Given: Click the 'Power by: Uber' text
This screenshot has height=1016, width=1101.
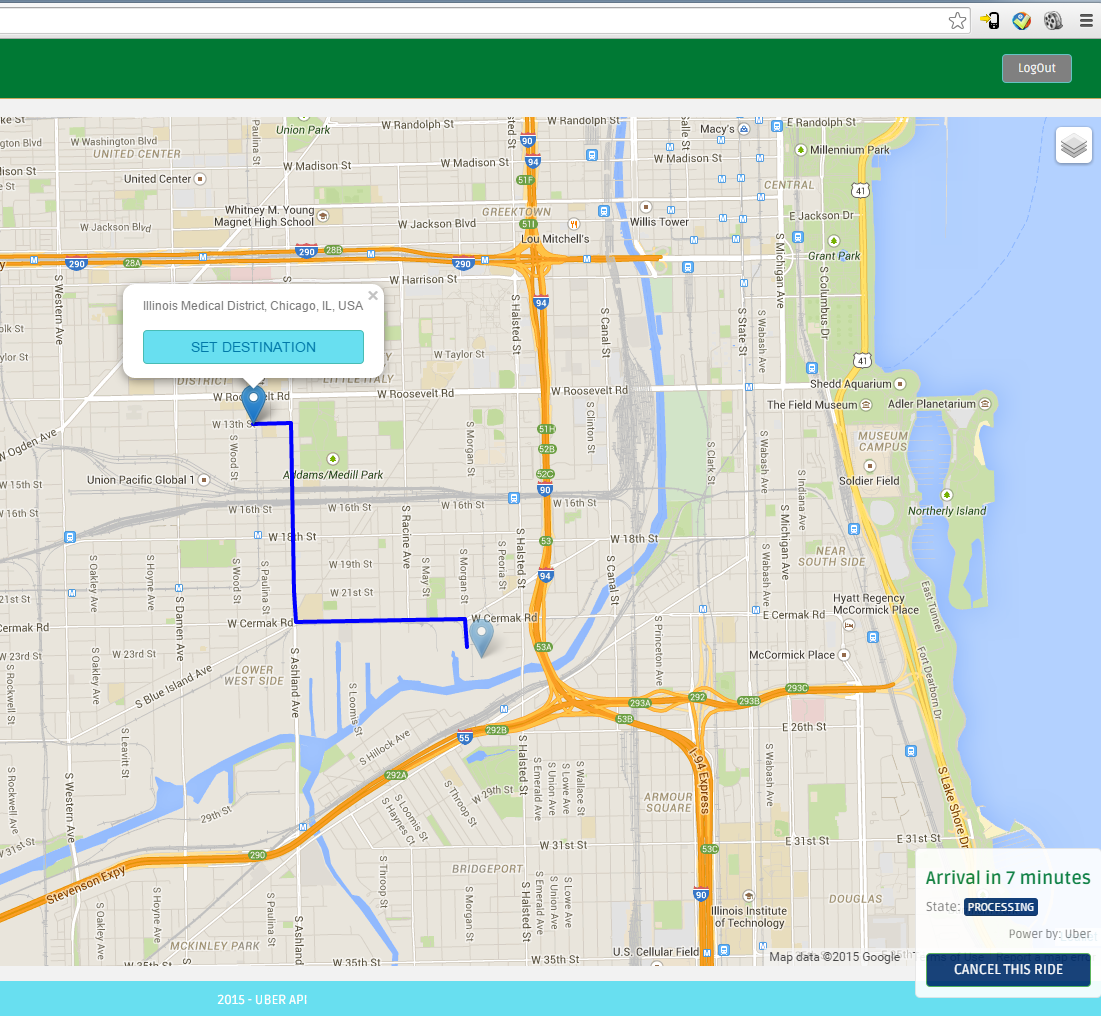Looking at the screenshot, I should point(1049,934).
